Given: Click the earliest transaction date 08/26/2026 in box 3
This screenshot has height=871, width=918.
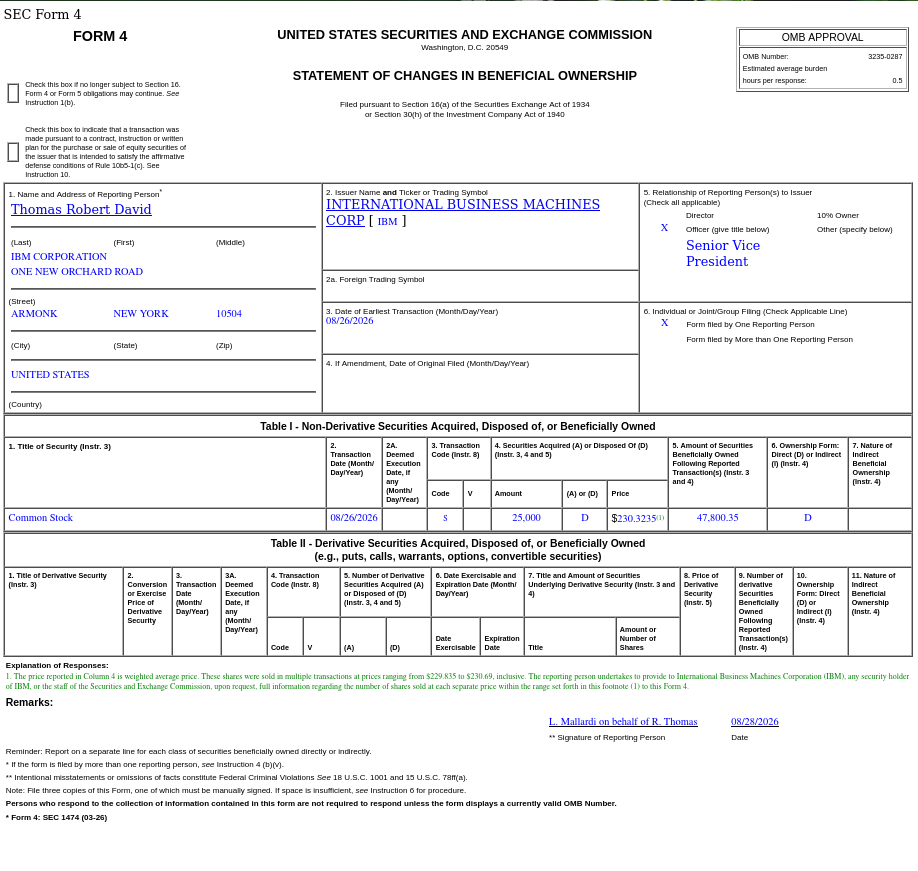Looking at the screenshot, I should [350, 321].
